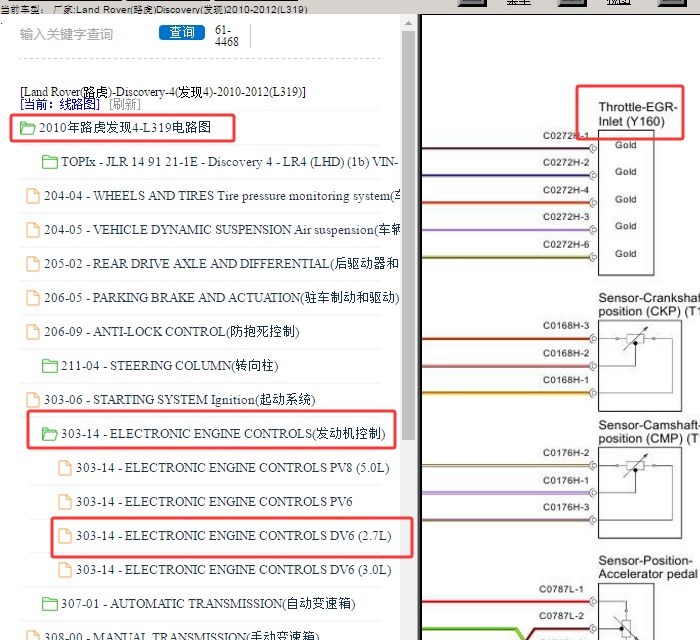700x640 pixels.
Task: Click document icon beside 205-02 Rear Drive Axle
Action: 33,263
